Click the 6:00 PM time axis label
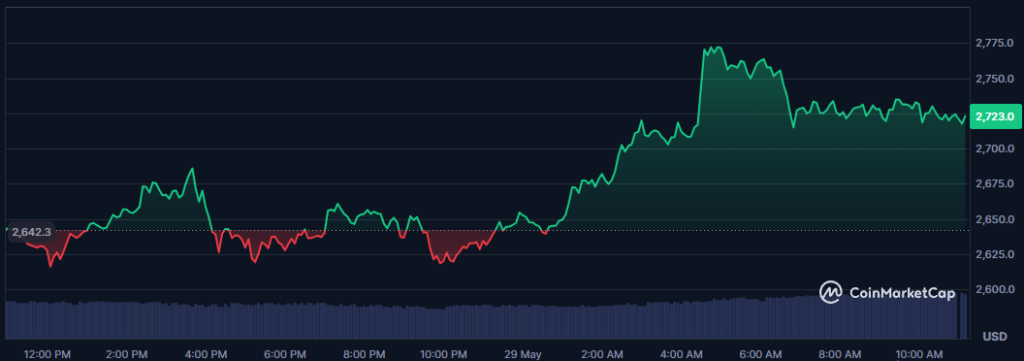1024x361 pixels. 285,354
